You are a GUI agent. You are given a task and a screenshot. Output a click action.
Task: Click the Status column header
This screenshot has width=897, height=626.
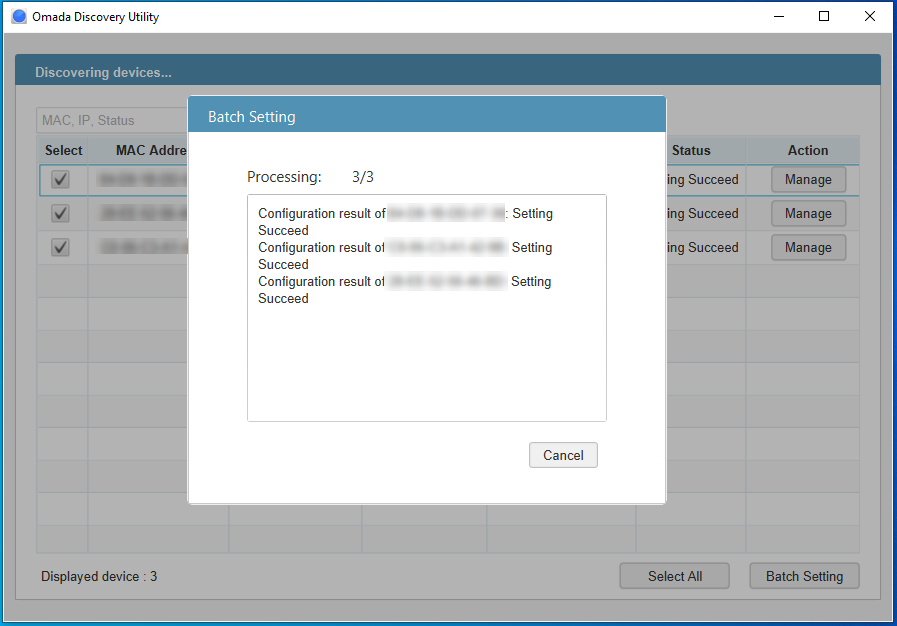coord(691,151)
